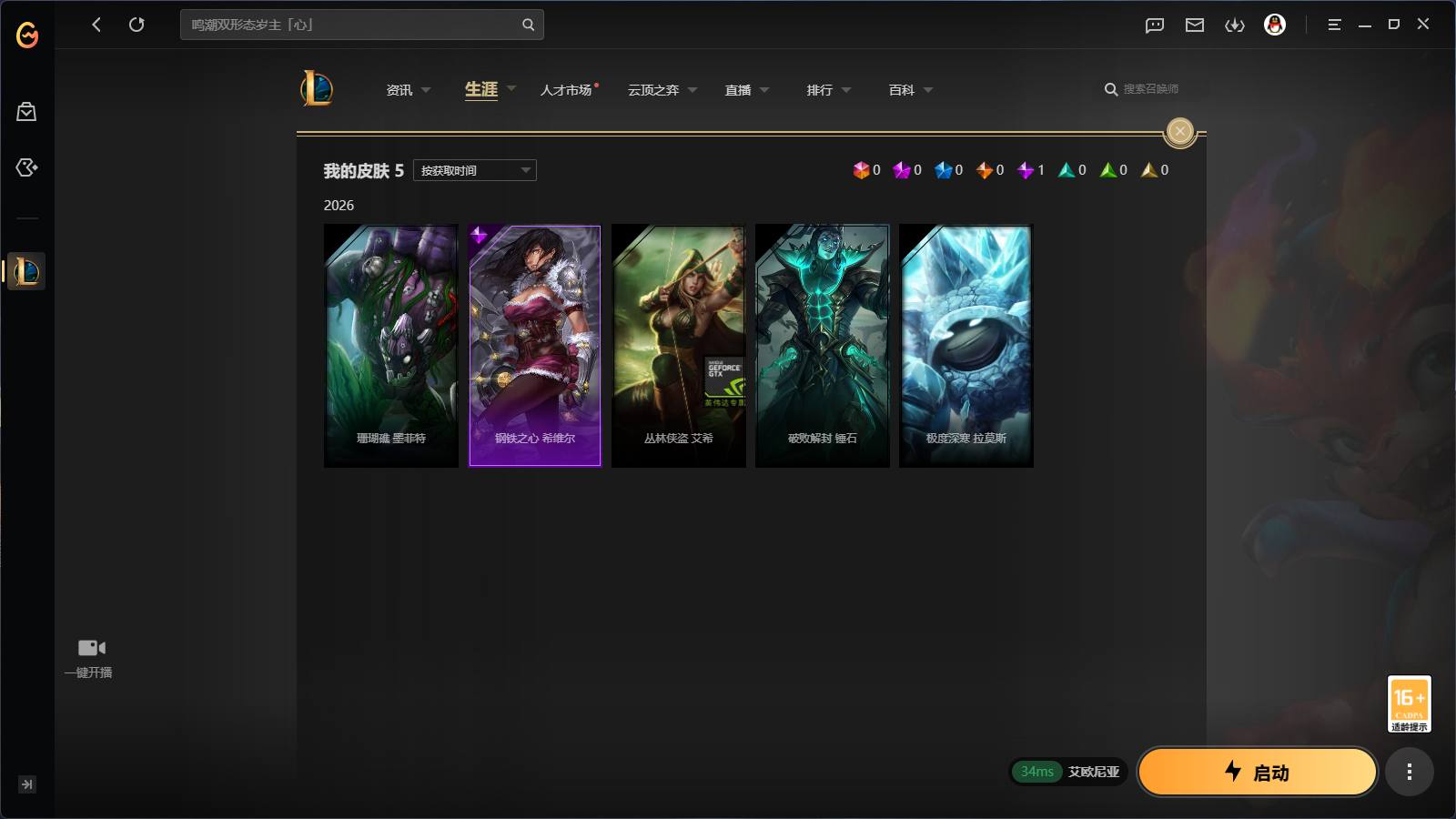1456x819 pixels.
Task: Open the 人才市场 tab
Action: (x=568, y=90)
